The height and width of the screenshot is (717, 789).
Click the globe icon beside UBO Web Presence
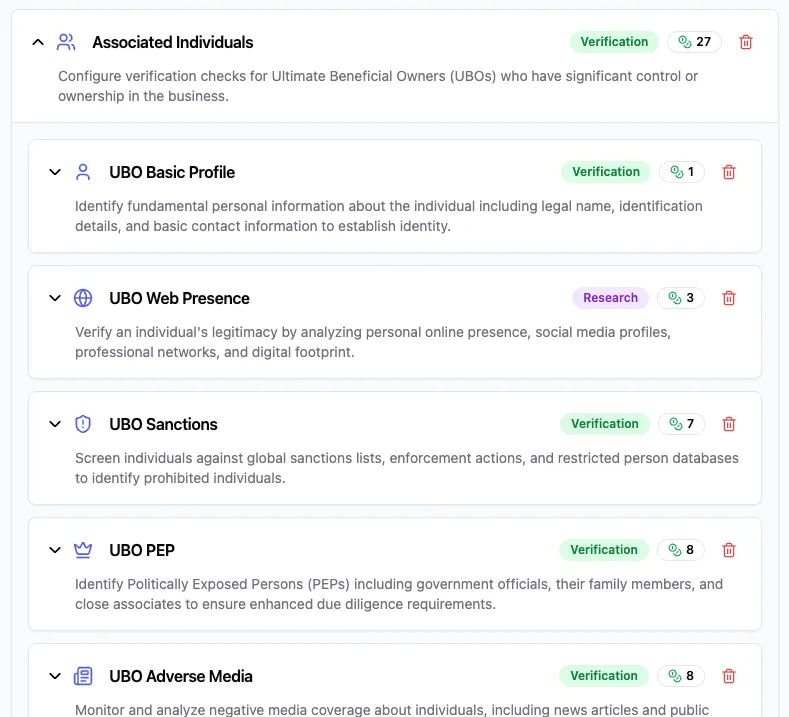tap(83, 298)
